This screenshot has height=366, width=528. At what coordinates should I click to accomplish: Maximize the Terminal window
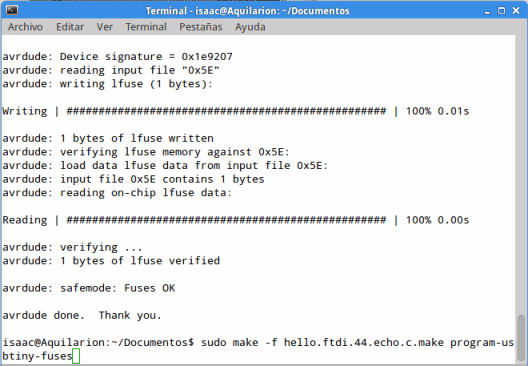pos(501,11)
